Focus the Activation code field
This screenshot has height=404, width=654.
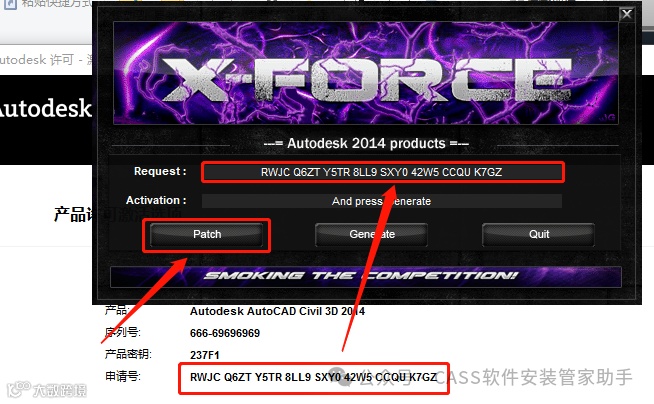pyautogui.click(x=382, y=201)
